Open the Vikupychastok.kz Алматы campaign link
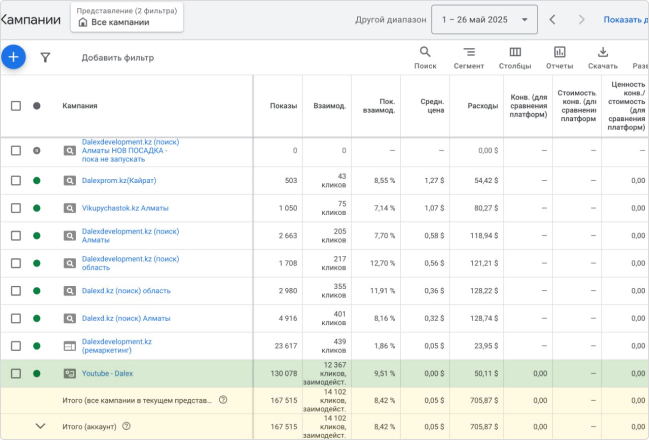This screenshot has width=649, height=440. click(125, 208)
